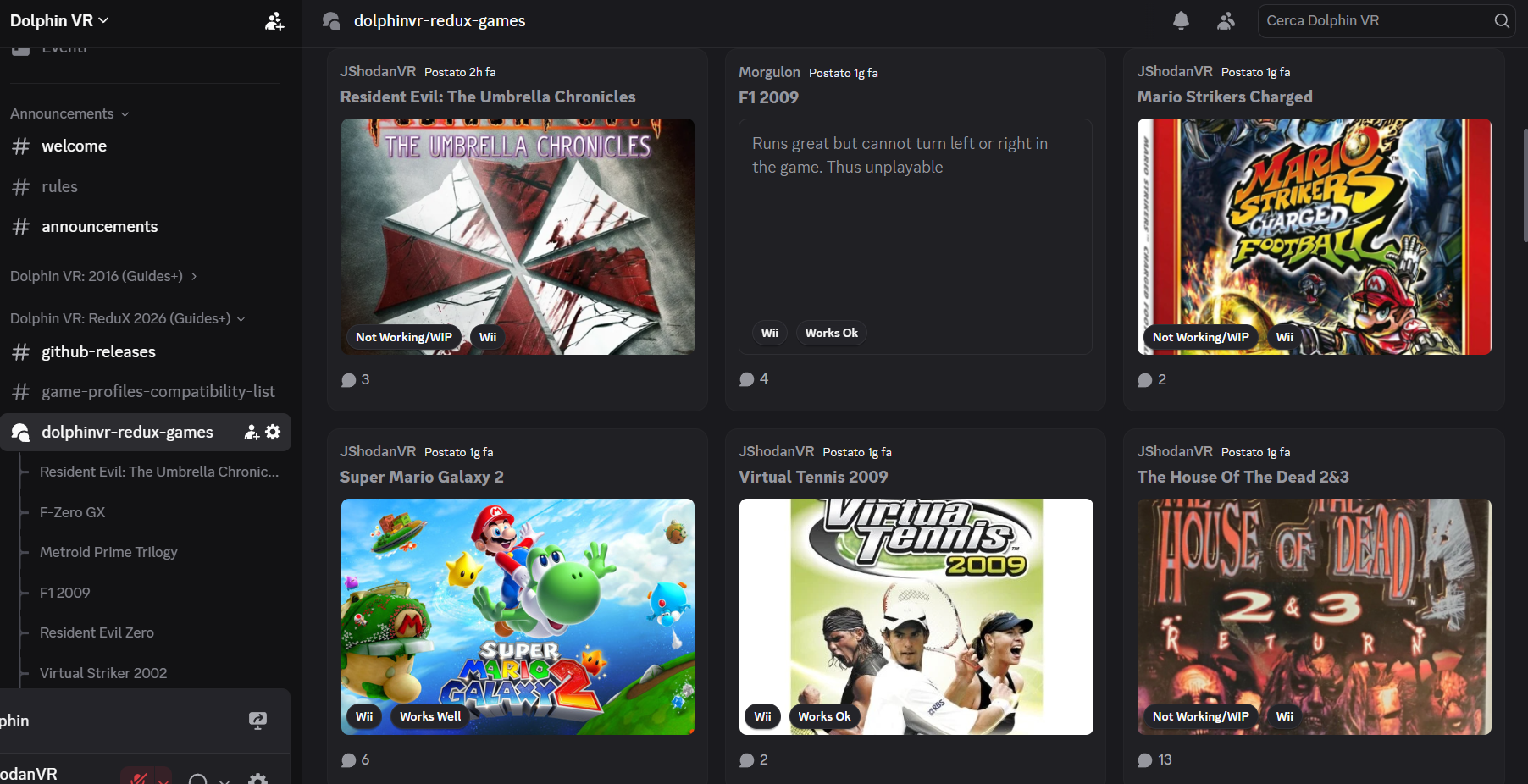Toggle the headphones deafen button
Screen dimensions: 1528x784
point(198,778)
